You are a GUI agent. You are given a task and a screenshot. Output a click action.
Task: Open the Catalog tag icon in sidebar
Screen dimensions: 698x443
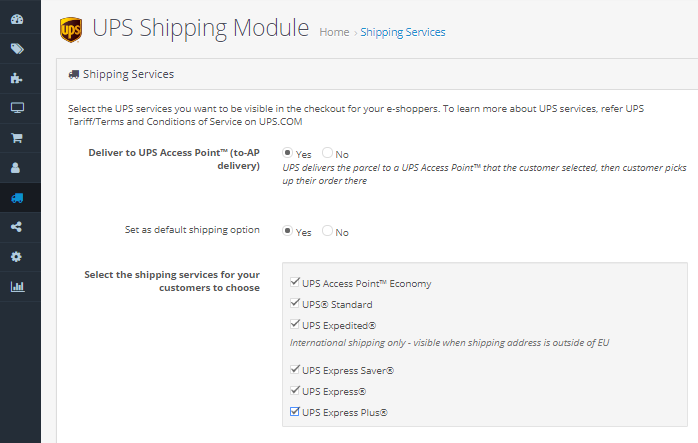17,49
